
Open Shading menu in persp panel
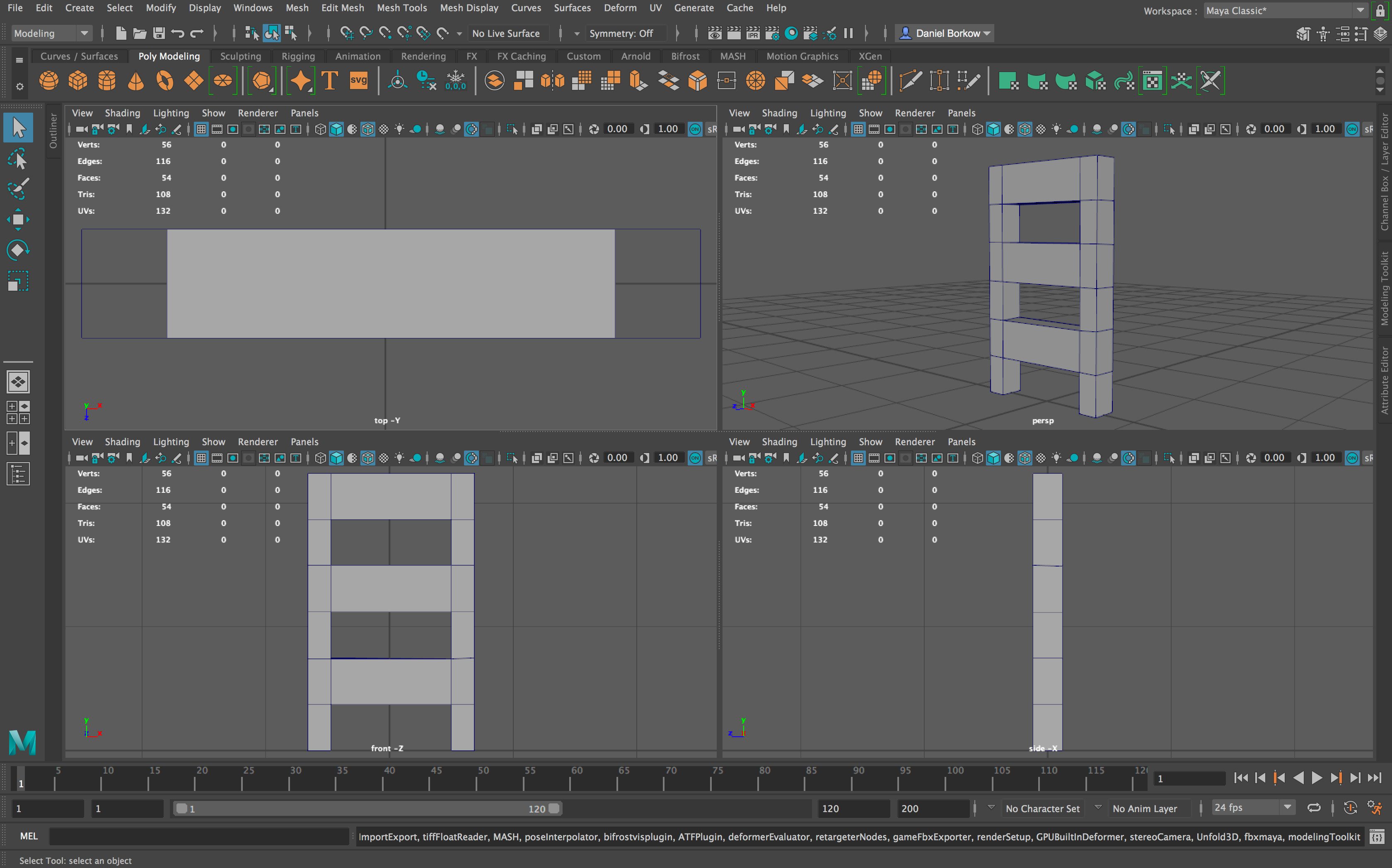point(779,113)
